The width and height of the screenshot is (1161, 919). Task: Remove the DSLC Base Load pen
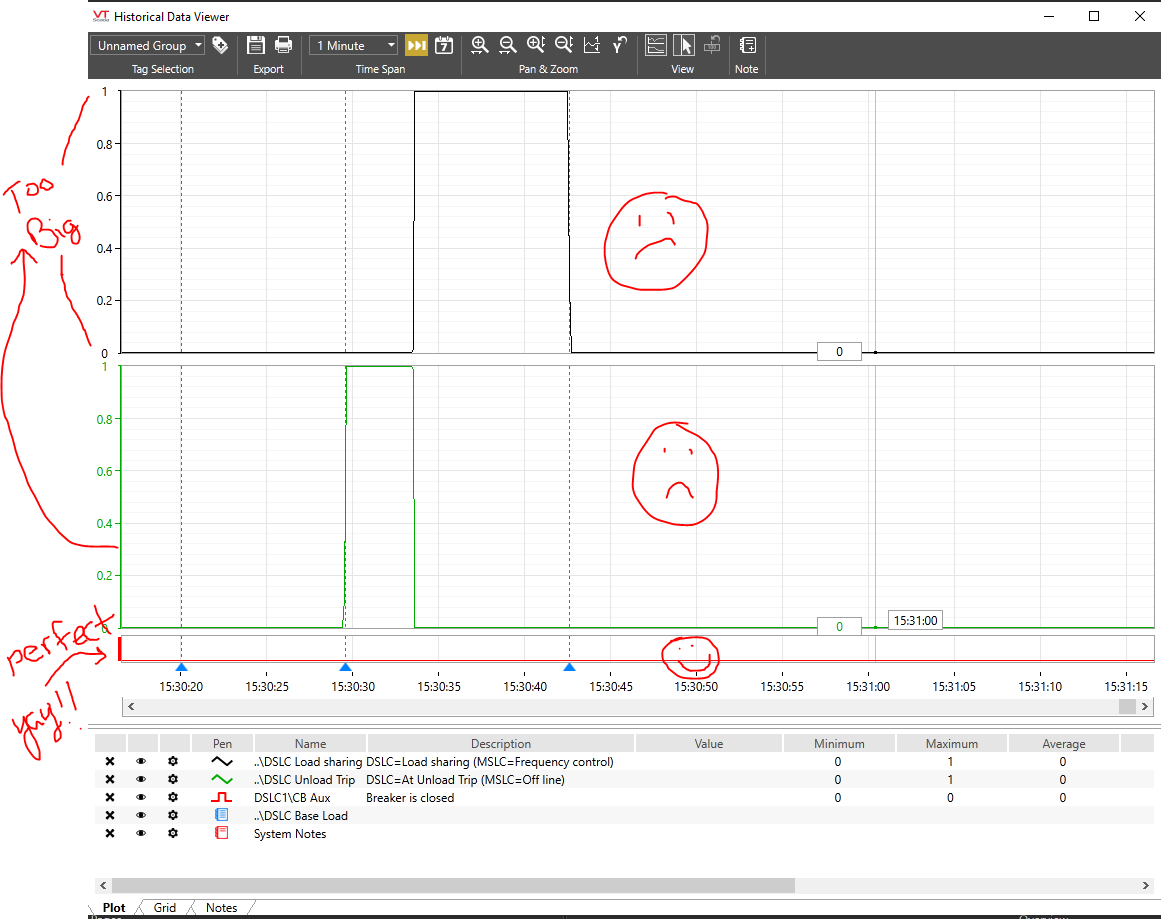pos(110,815)
